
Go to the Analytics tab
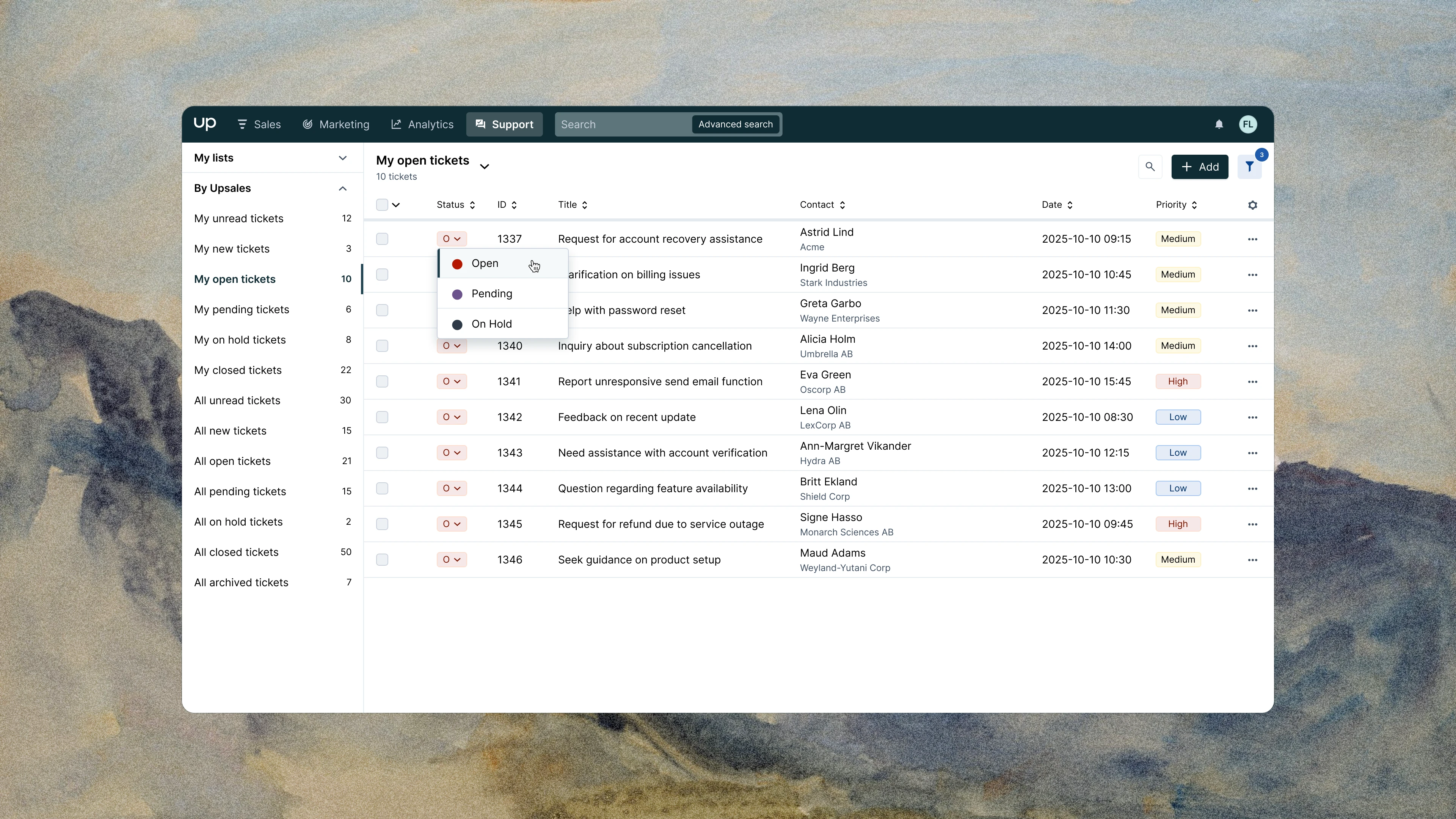point(422,124)
